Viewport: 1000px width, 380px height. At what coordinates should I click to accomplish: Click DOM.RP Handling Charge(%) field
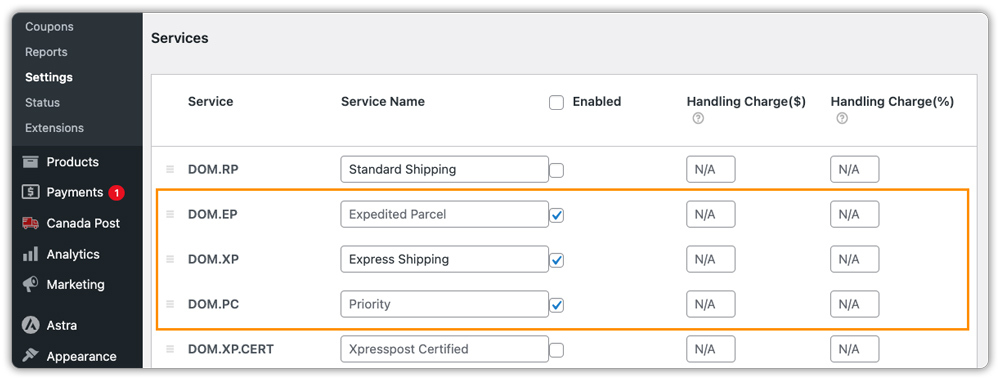[x=855, y=170]
